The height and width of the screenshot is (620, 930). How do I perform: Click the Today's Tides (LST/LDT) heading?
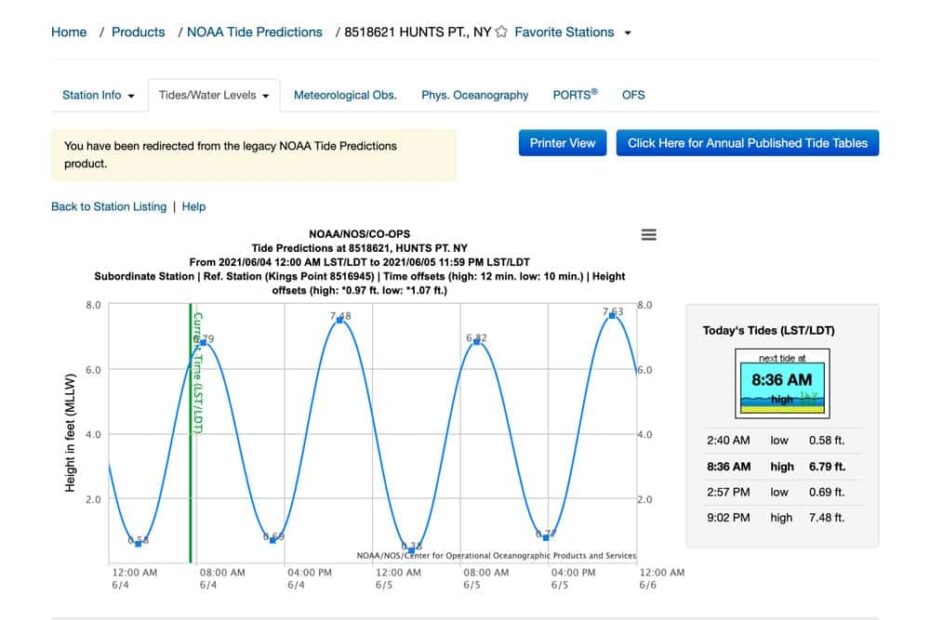tap(768, 330)
